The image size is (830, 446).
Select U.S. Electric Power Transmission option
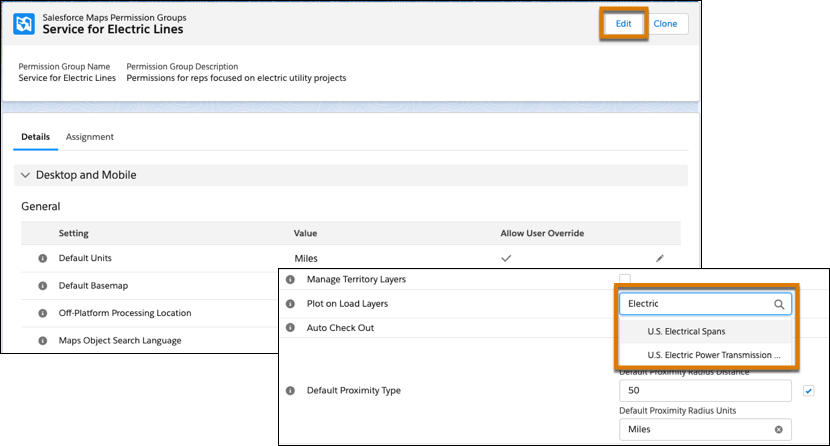coord(705,355)
